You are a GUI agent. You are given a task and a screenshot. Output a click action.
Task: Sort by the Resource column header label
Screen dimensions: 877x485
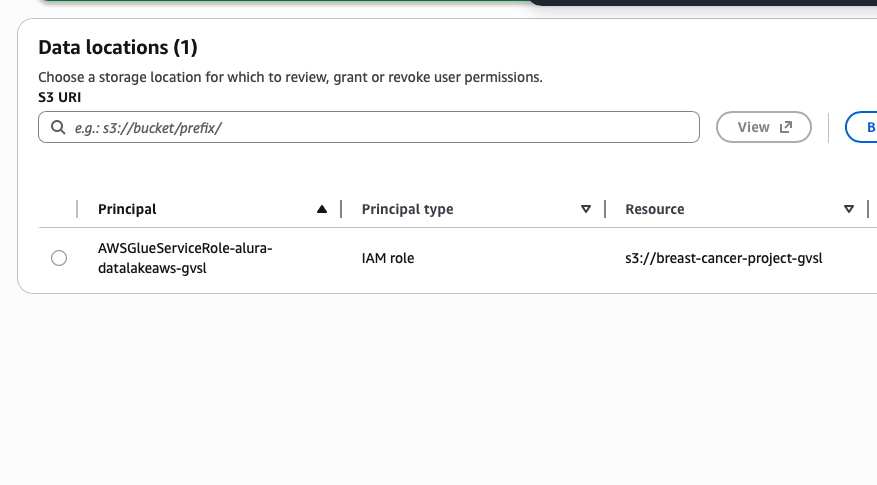pyautogui.click(x=654, y=209)
